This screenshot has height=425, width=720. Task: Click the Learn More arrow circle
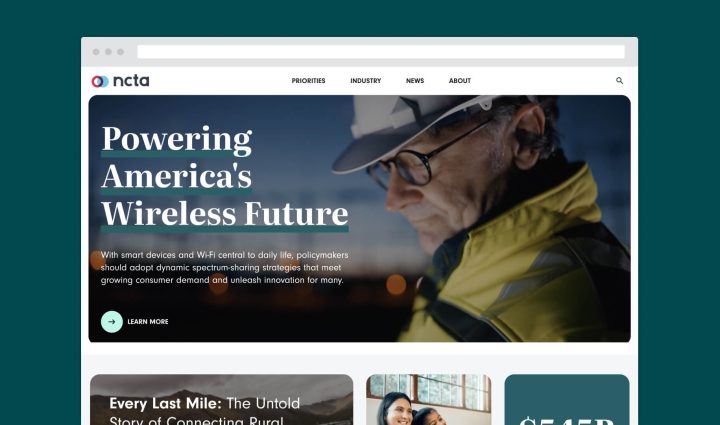(x=112, y=322)
